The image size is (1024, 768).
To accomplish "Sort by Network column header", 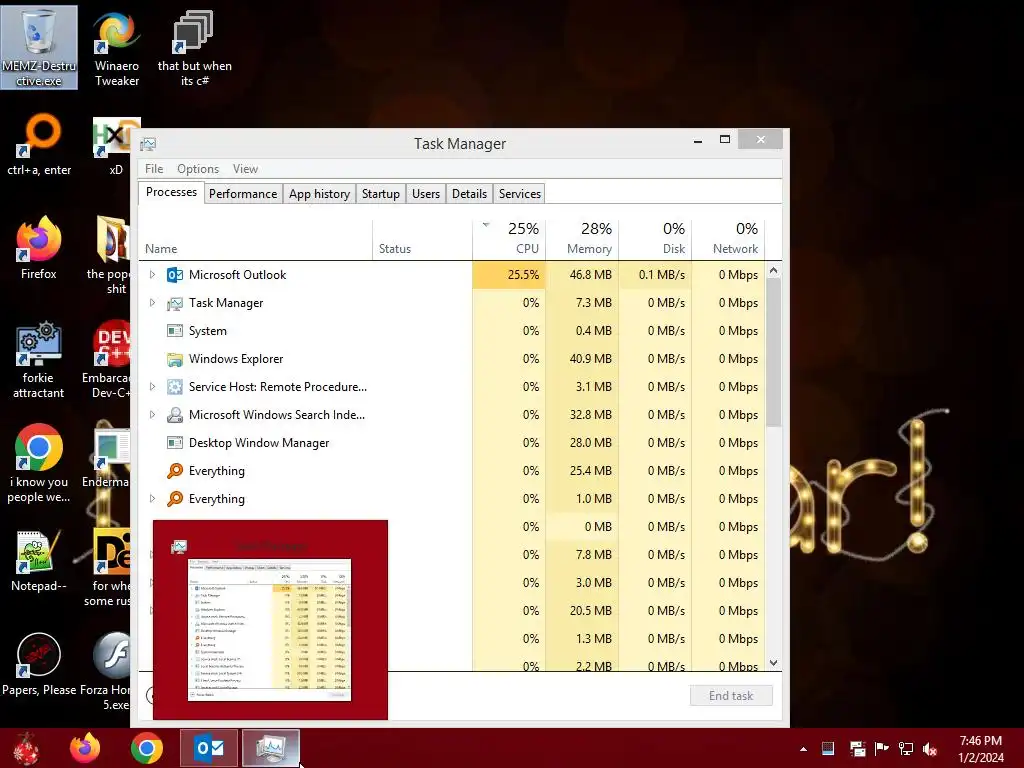I will (728, 239).
